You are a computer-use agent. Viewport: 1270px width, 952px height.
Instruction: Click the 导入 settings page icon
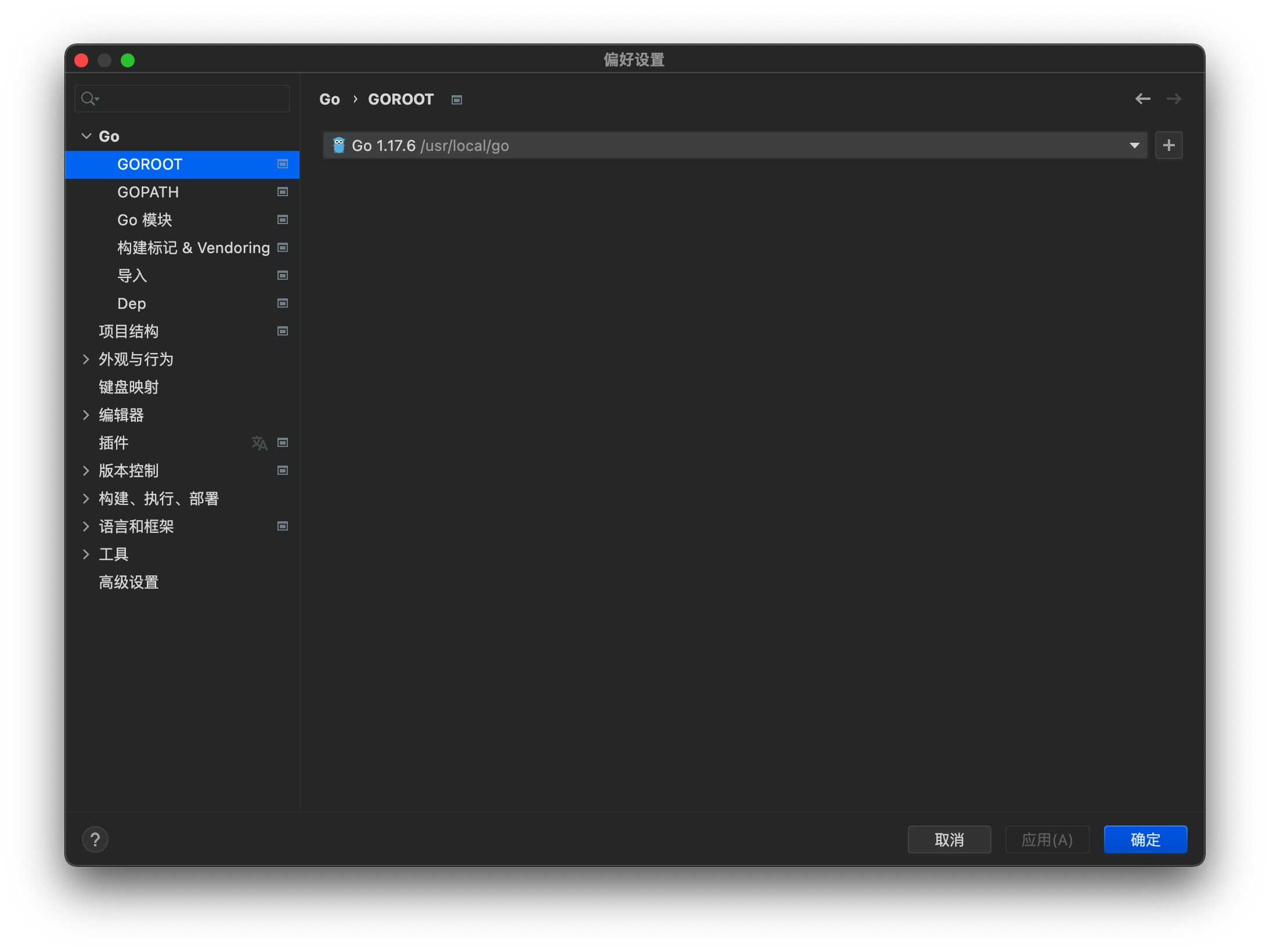click(284, 275)
